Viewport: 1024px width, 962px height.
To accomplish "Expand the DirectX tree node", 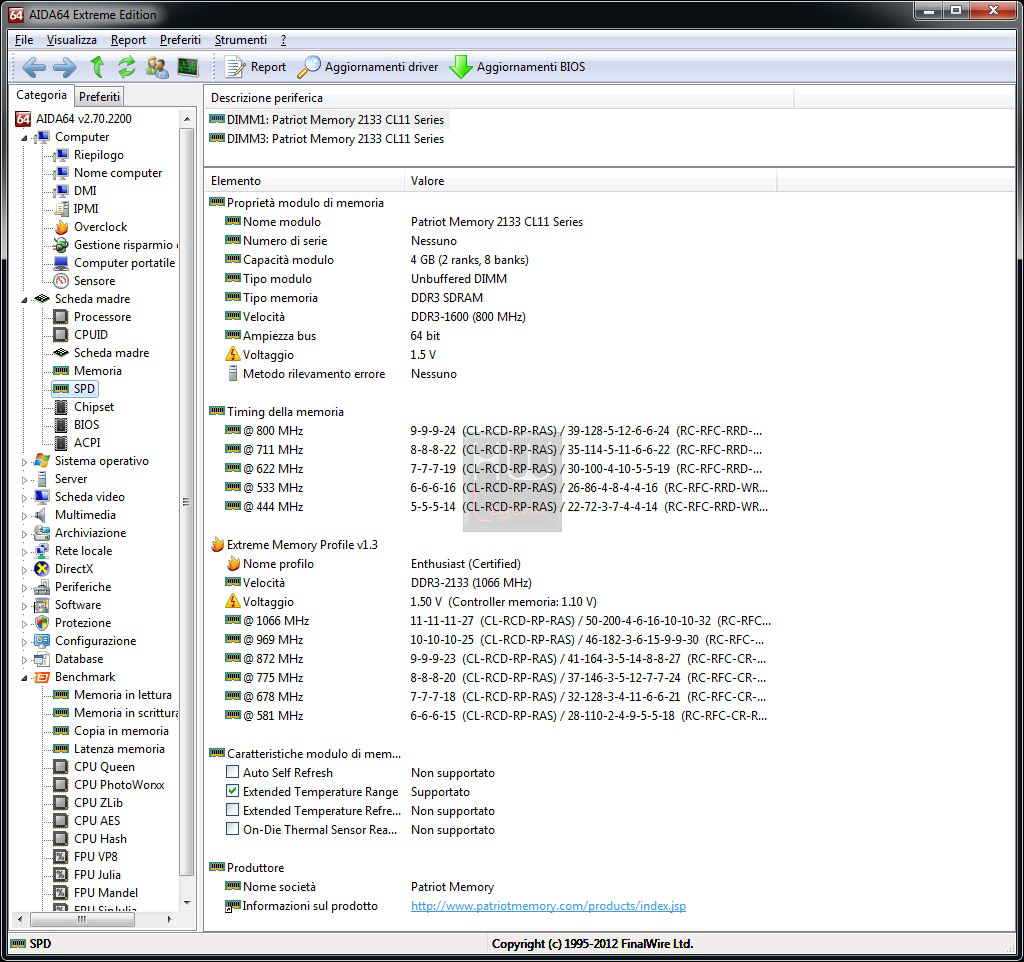I will (x=24, y=569).
